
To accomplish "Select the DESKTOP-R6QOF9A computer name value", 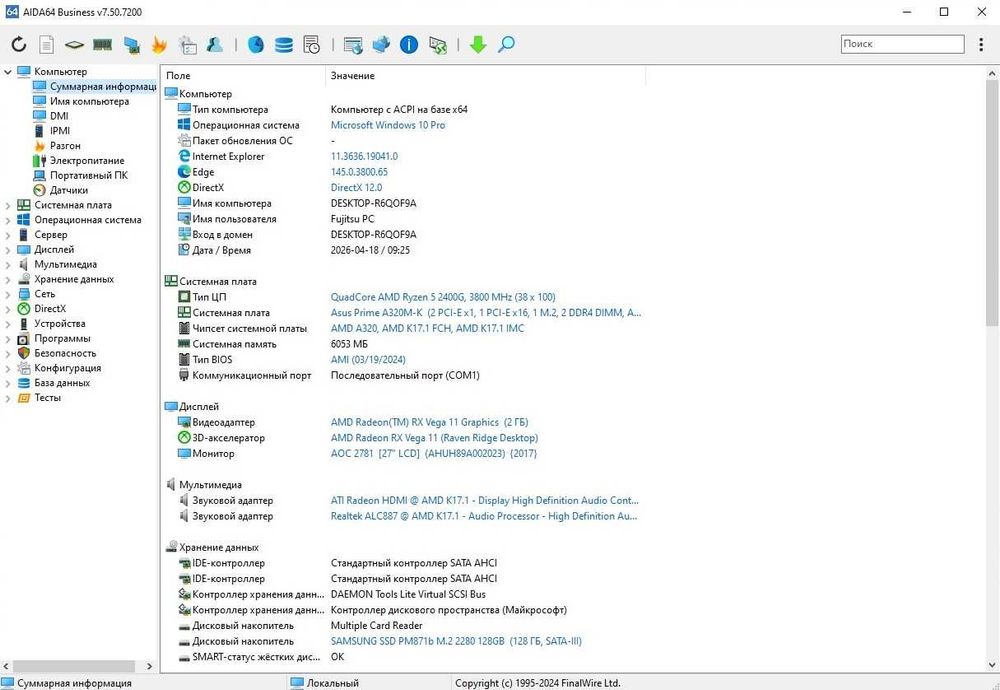I will point(373,203).
